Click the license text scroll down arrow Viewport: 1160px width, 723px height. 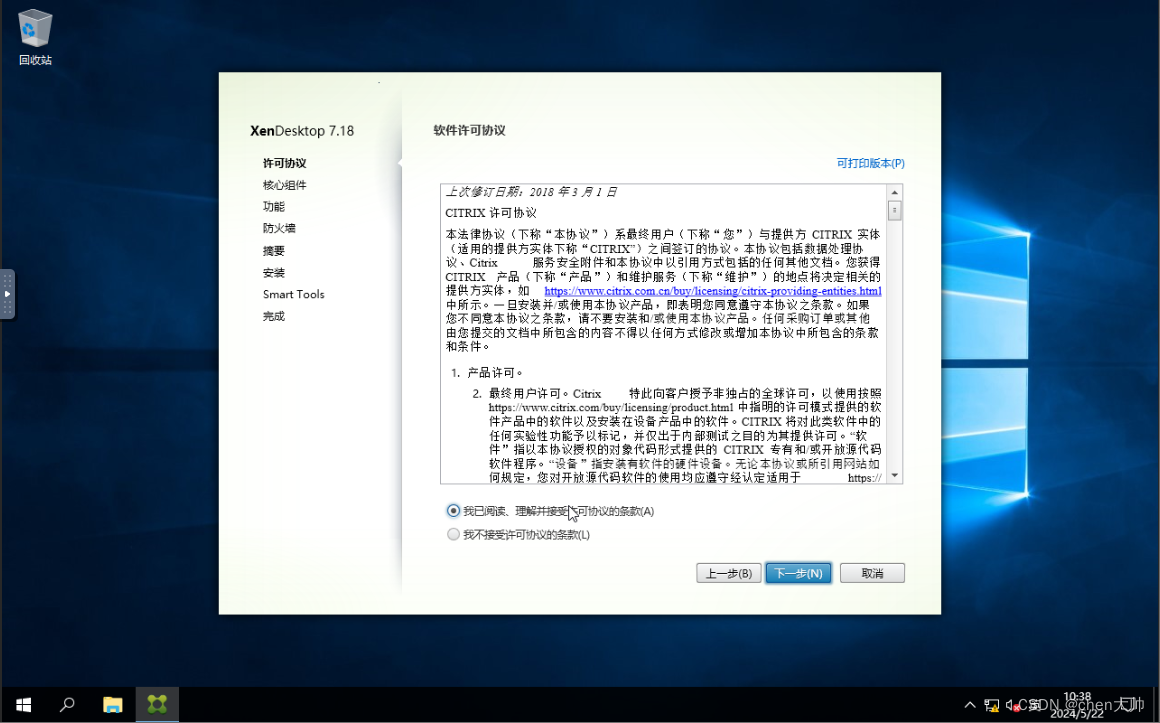pos(894,475)
